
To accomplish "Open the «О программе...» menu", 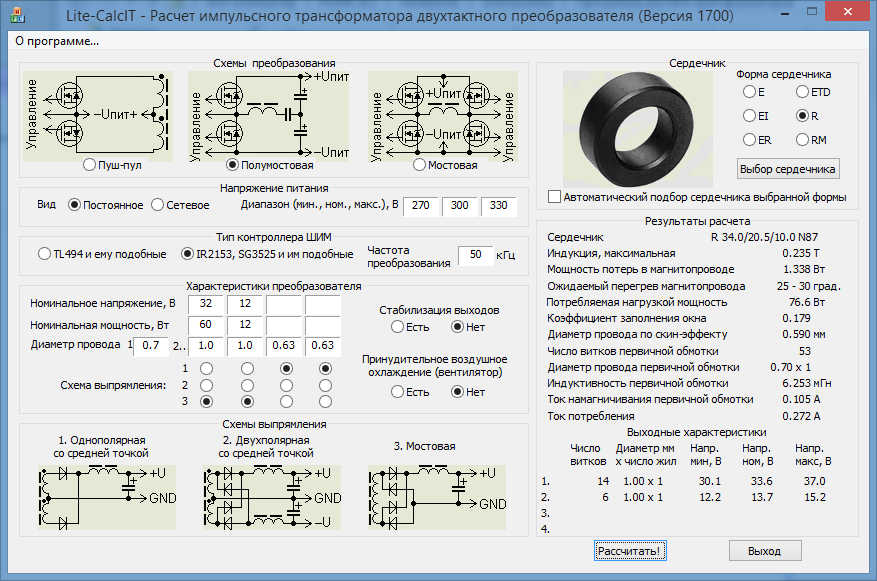I will (57, 41).
